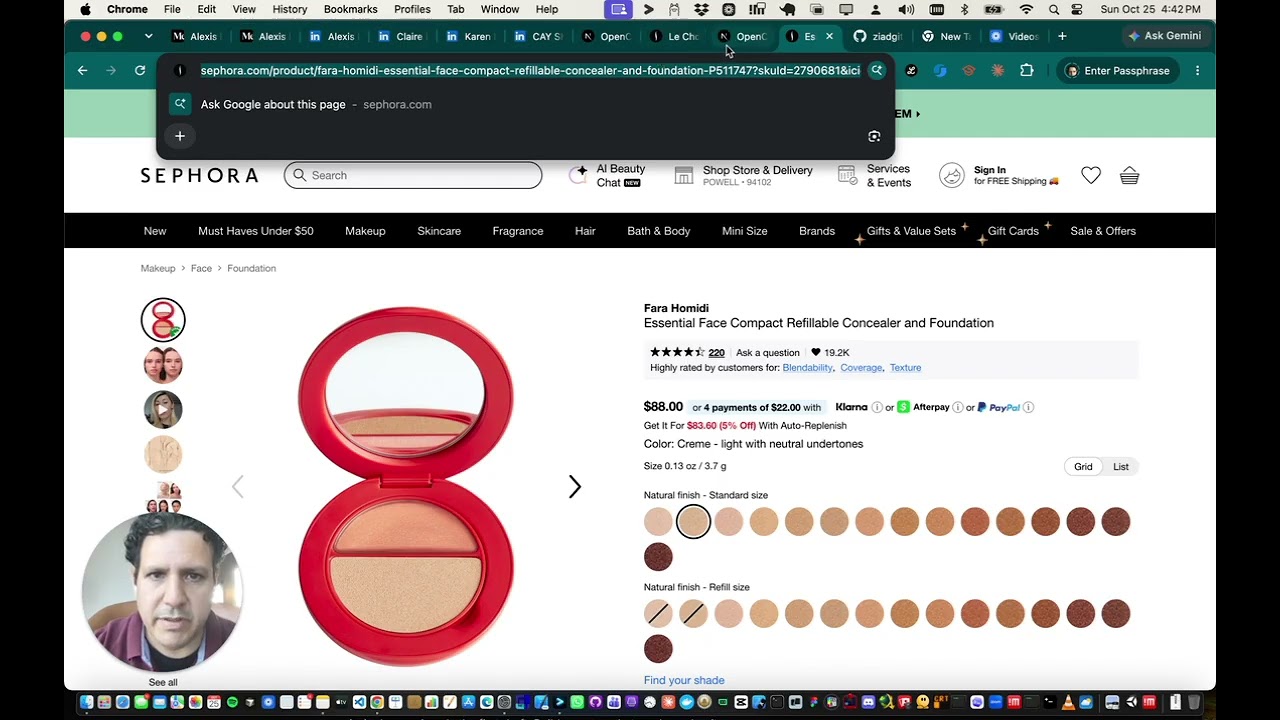Open the Fara Homidi brand link
This screenshot has height=720, width=1280.
tap(676, 308)
